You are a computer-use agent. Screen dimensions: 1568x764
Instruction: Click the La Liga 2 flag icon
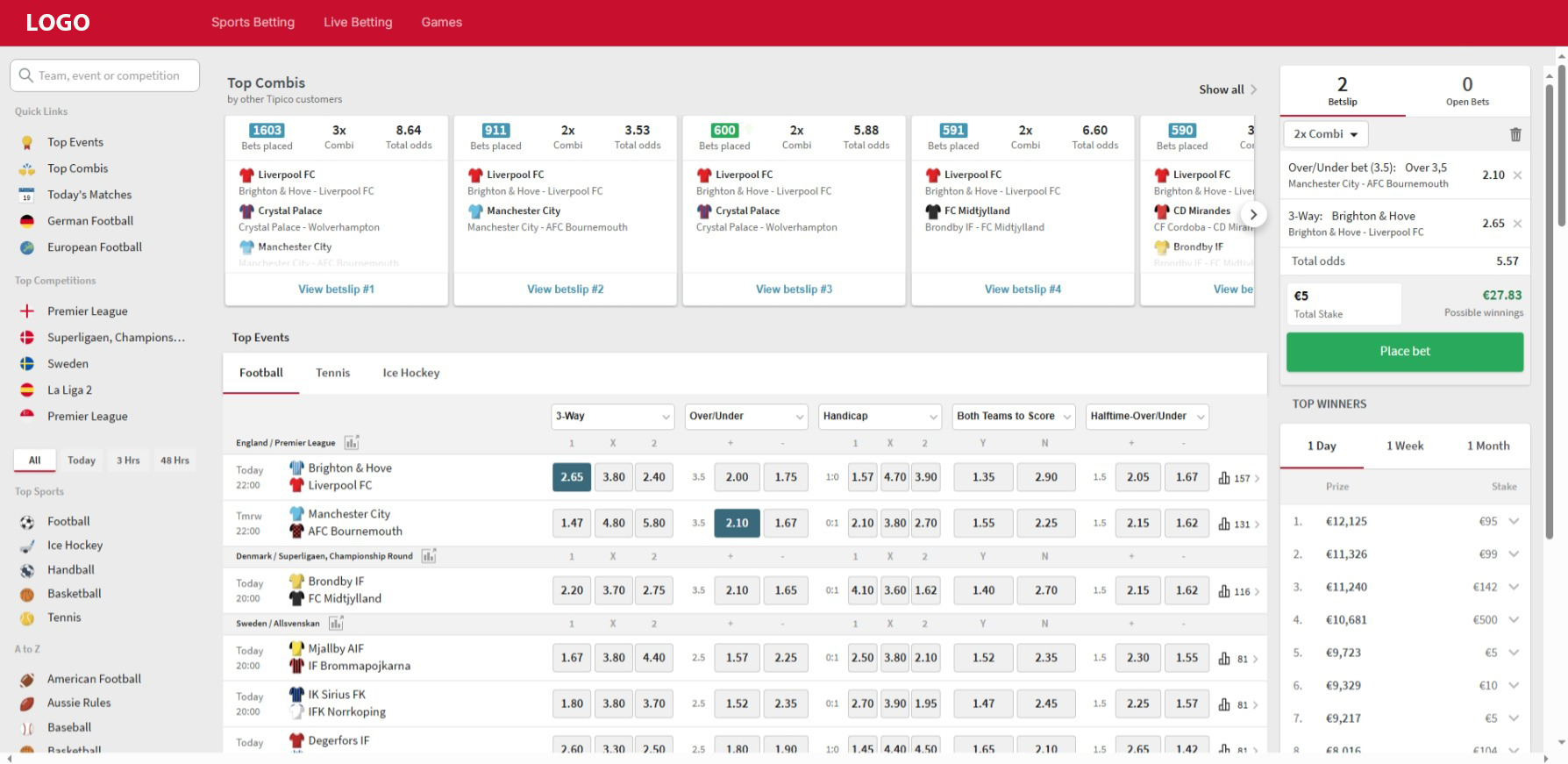click(x=27, y=390)
